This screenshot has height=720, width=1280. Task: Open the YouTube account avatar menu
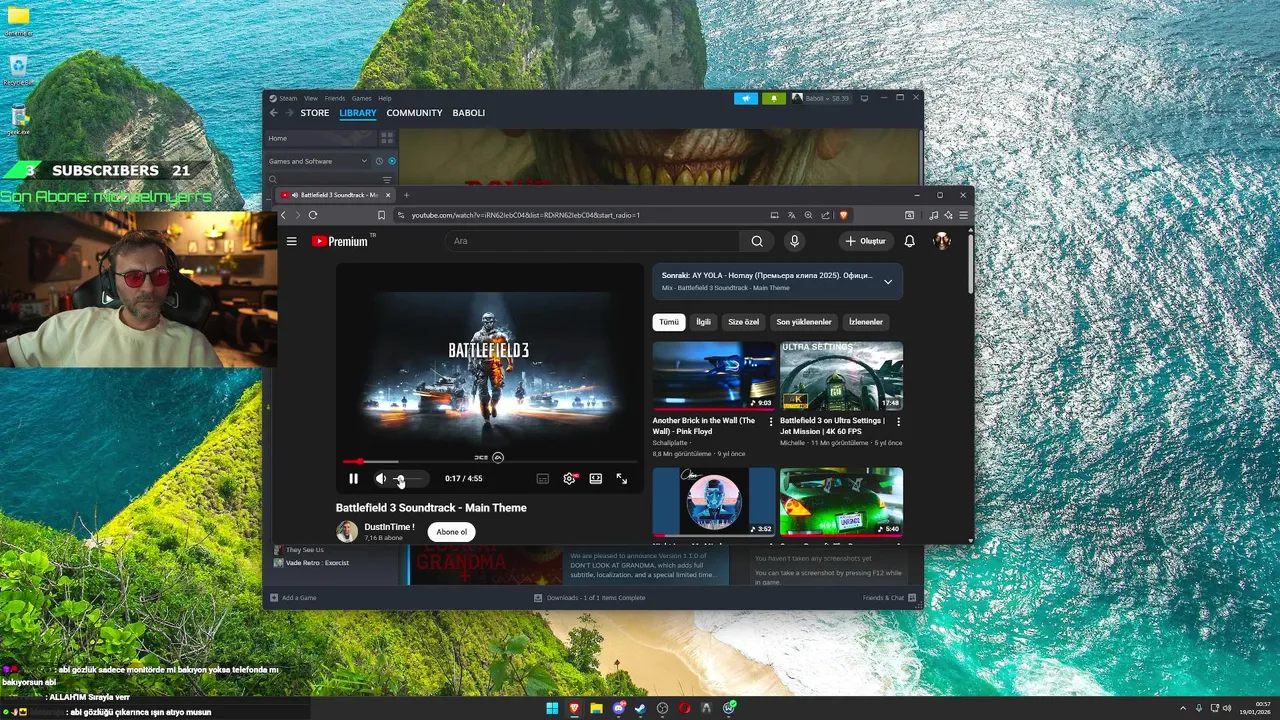point(942,241)
